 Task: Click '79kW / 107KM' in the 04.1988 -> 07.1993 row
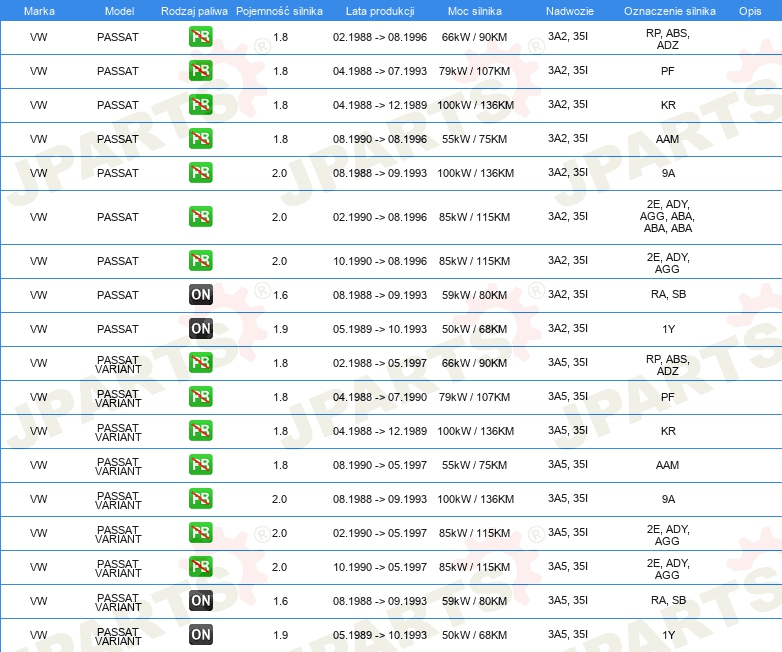pos(474,71)
